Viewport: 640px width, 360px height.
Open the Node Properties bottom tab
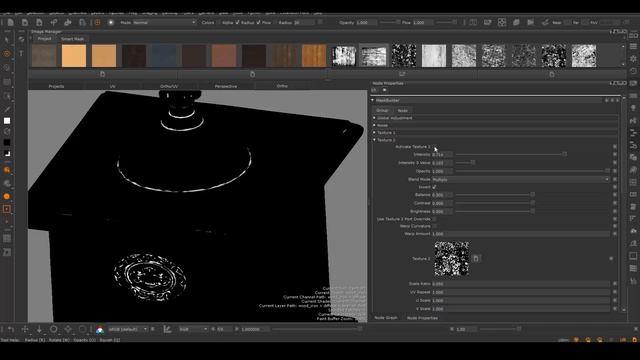pos(422,318)
